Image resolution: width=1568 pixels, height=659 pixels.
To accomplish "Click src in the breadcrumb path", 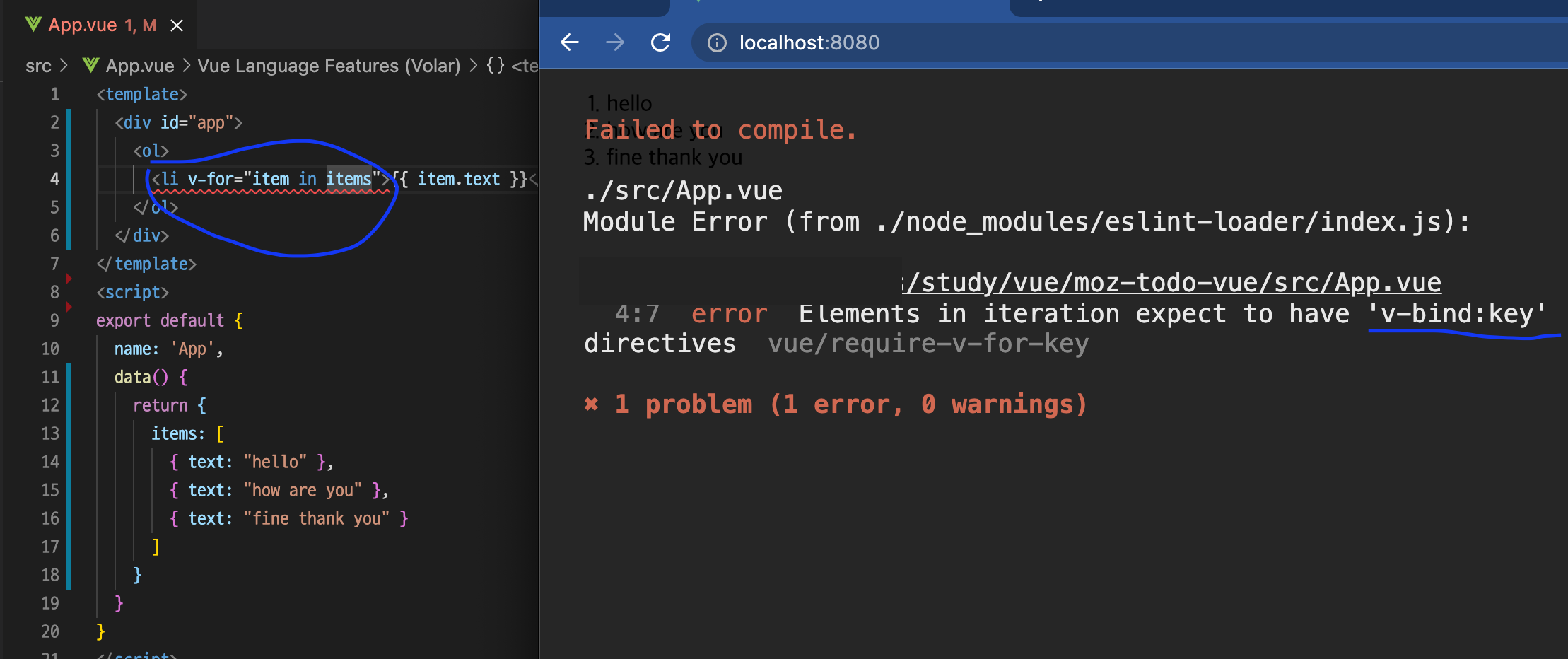I will pos(38,66).
